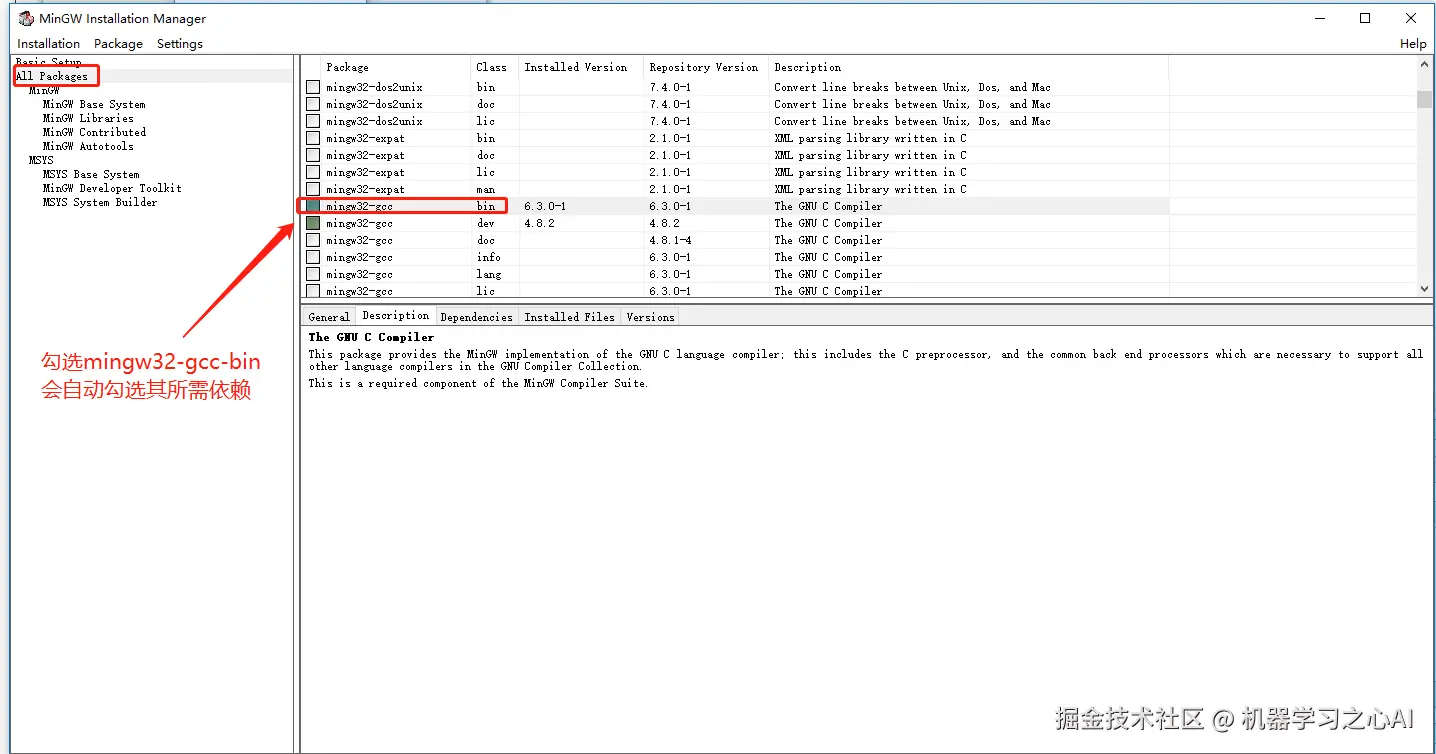Mark checkbox of mingw32-dos2unix doc row
This screenshot has width=1436, height=754.
313,104
